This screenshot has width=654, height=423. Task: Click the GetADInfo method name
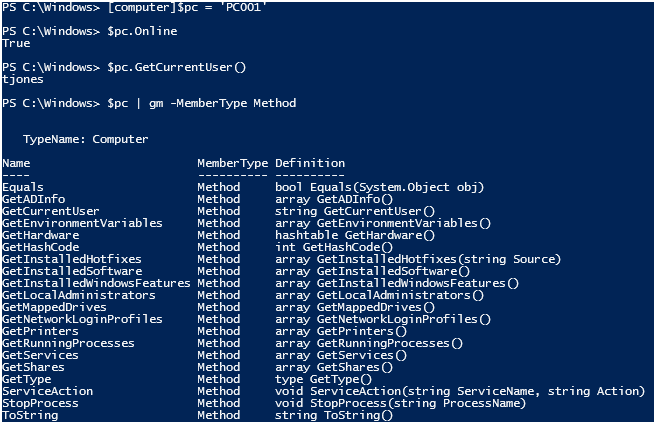33,199
